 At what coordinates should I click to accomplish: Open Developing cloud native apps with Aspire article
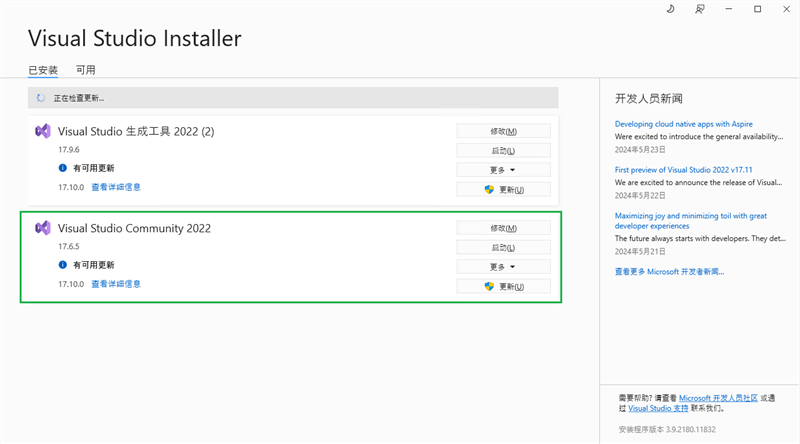(684, 124)
